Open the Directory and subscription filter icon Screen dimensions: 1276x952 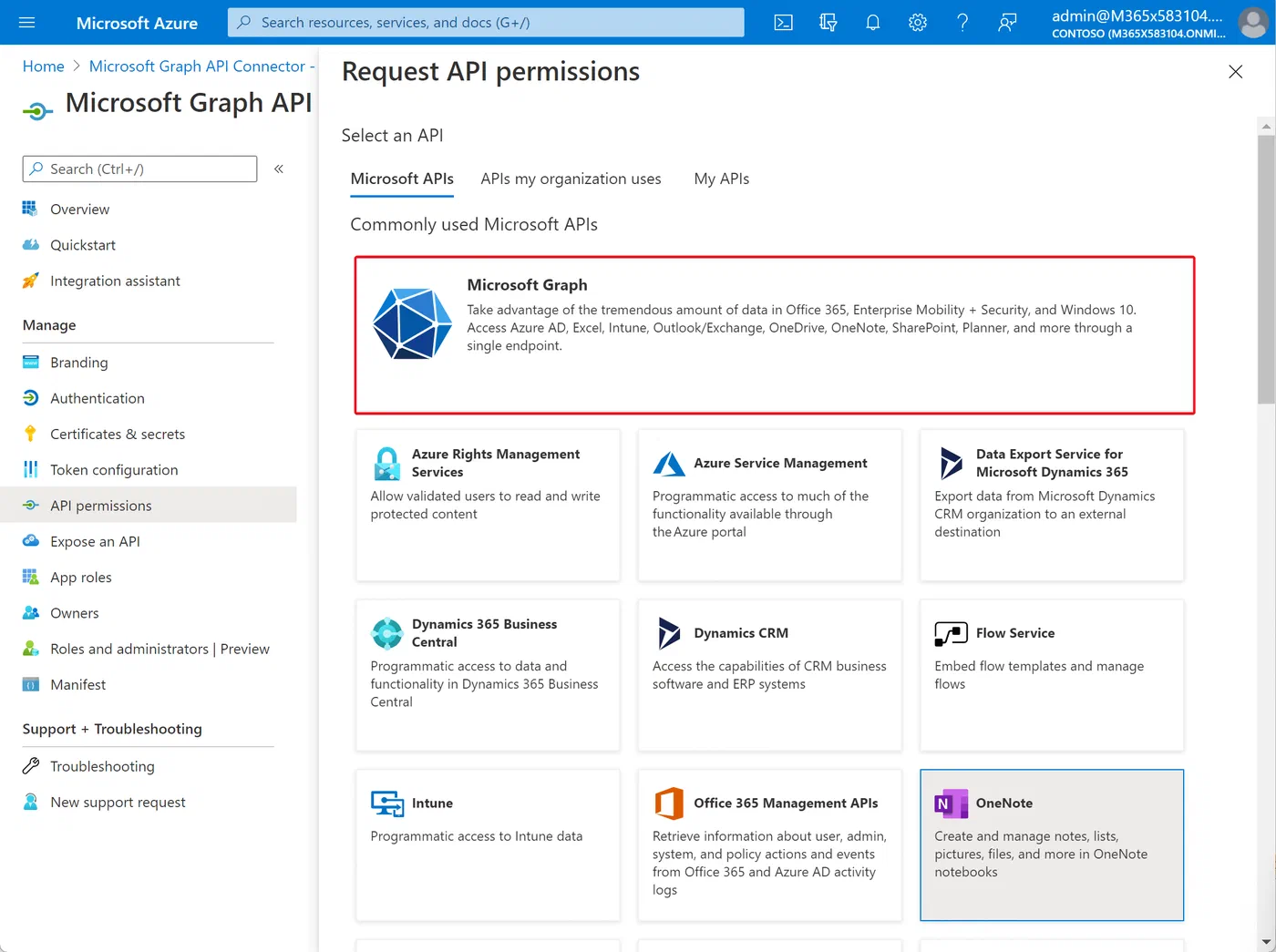coord(828,23)
